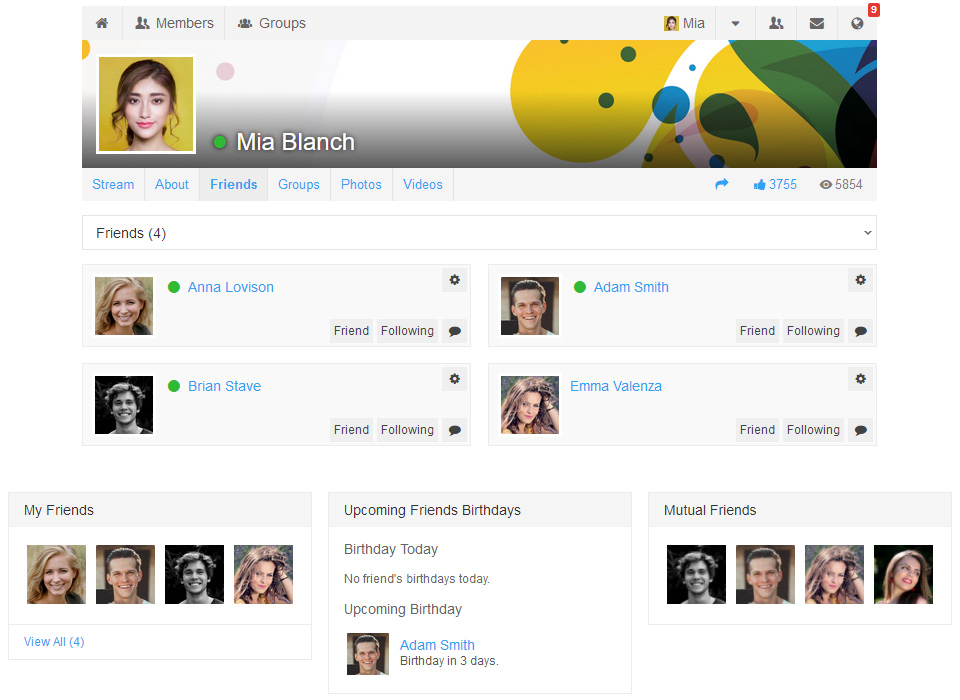The height and width of the screenshot is (700, 960).
Task: Toggle Friend status for Anna Lovison
Action: [x=351, y=331]
